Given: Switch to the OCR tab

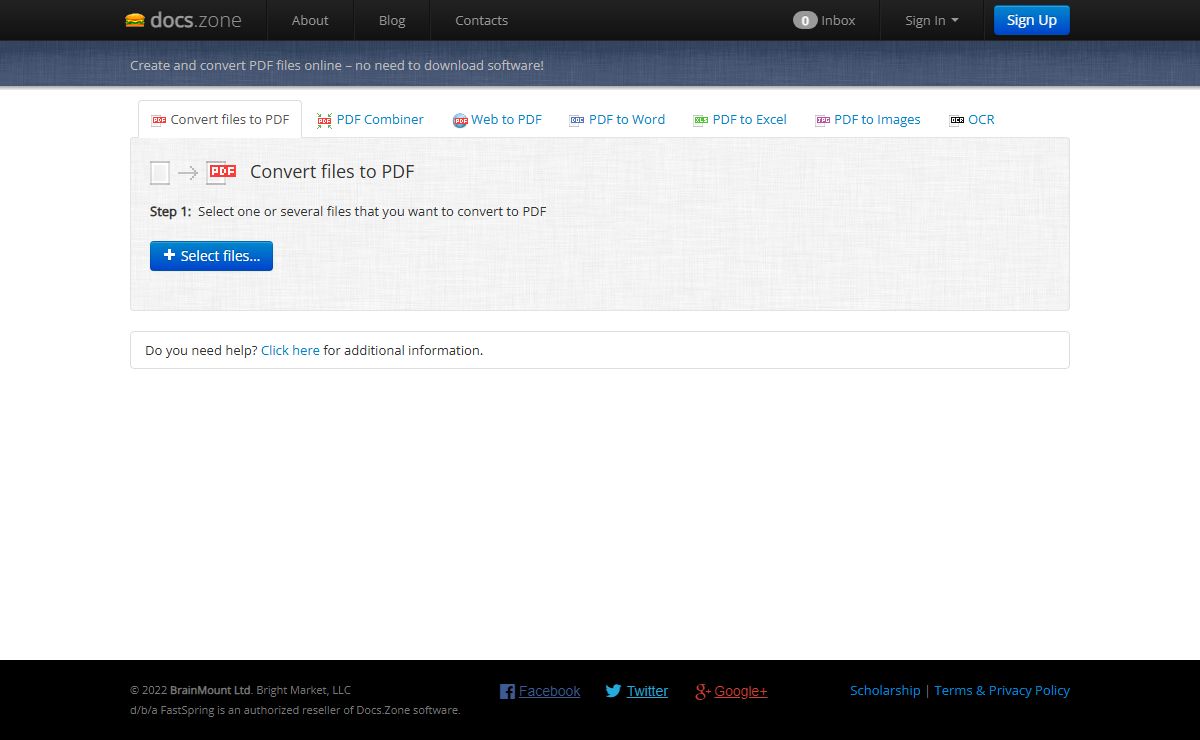Looking at the screenshot, I should point(981,119).
